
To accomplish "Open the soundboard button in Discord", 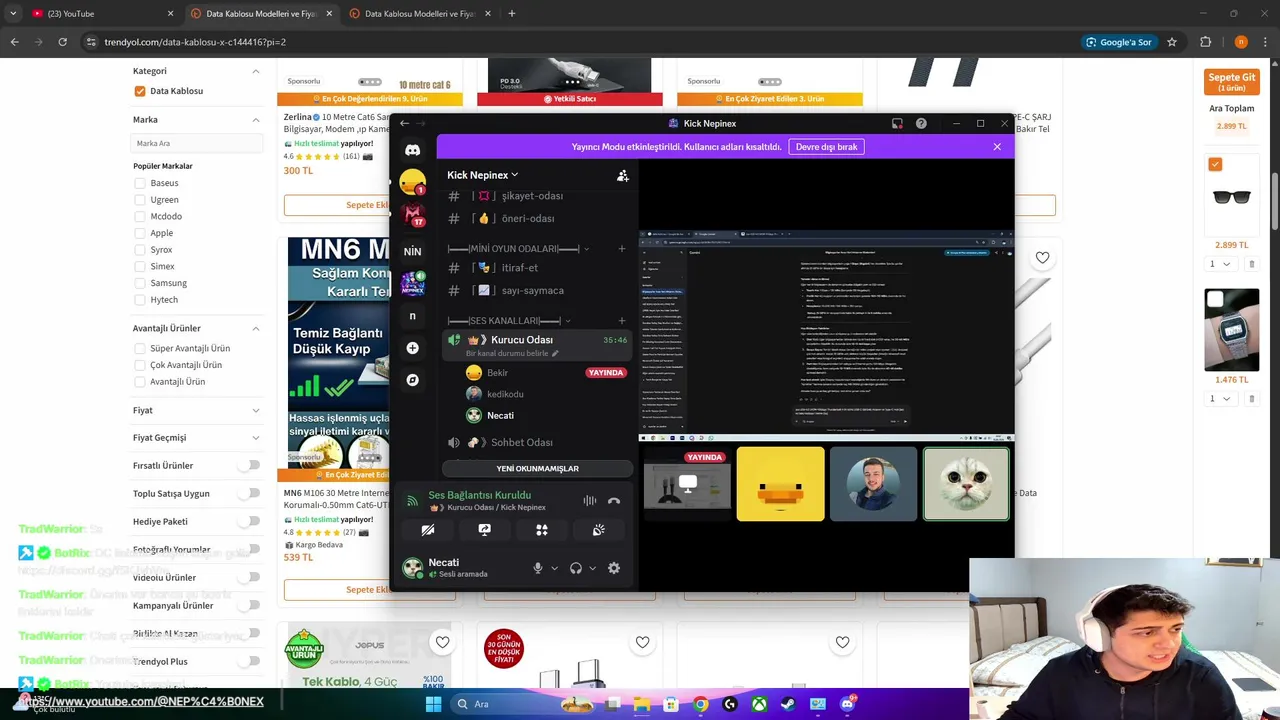I will coord(598,530).
